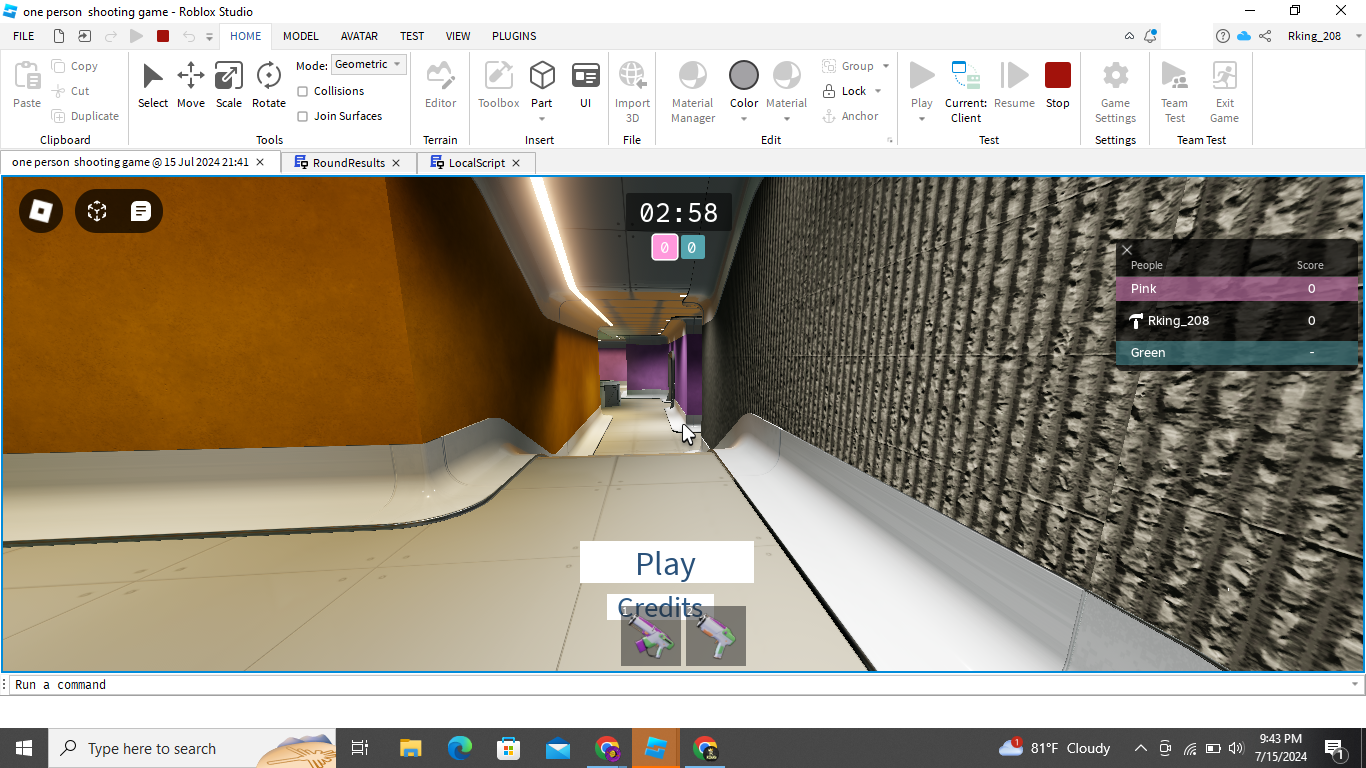
Task: Open the LocalScript tab
Action: coord(477,162)
